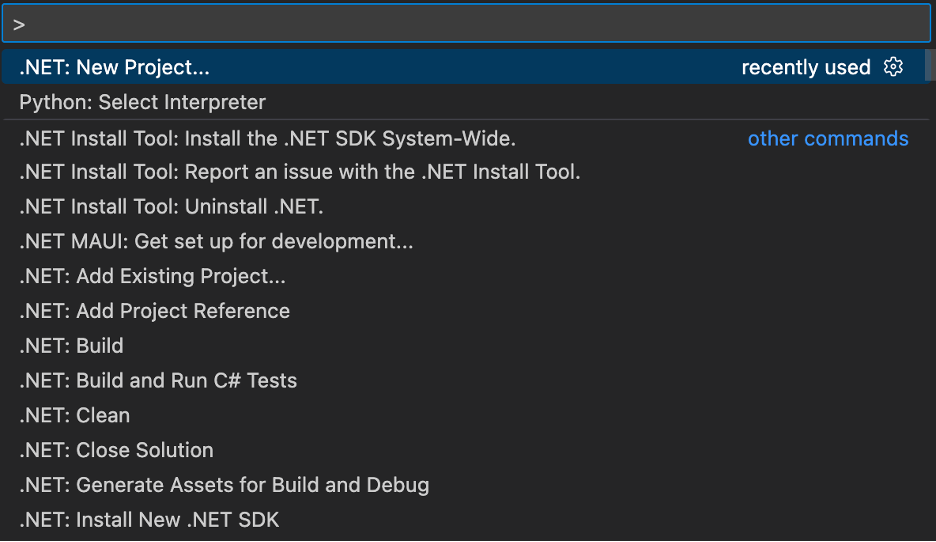Image resolution: width=936 pixels, height=542 pixels.
Task: Open keybinding settings gear for .NET: New Project
Action: (x=893, y=67)
